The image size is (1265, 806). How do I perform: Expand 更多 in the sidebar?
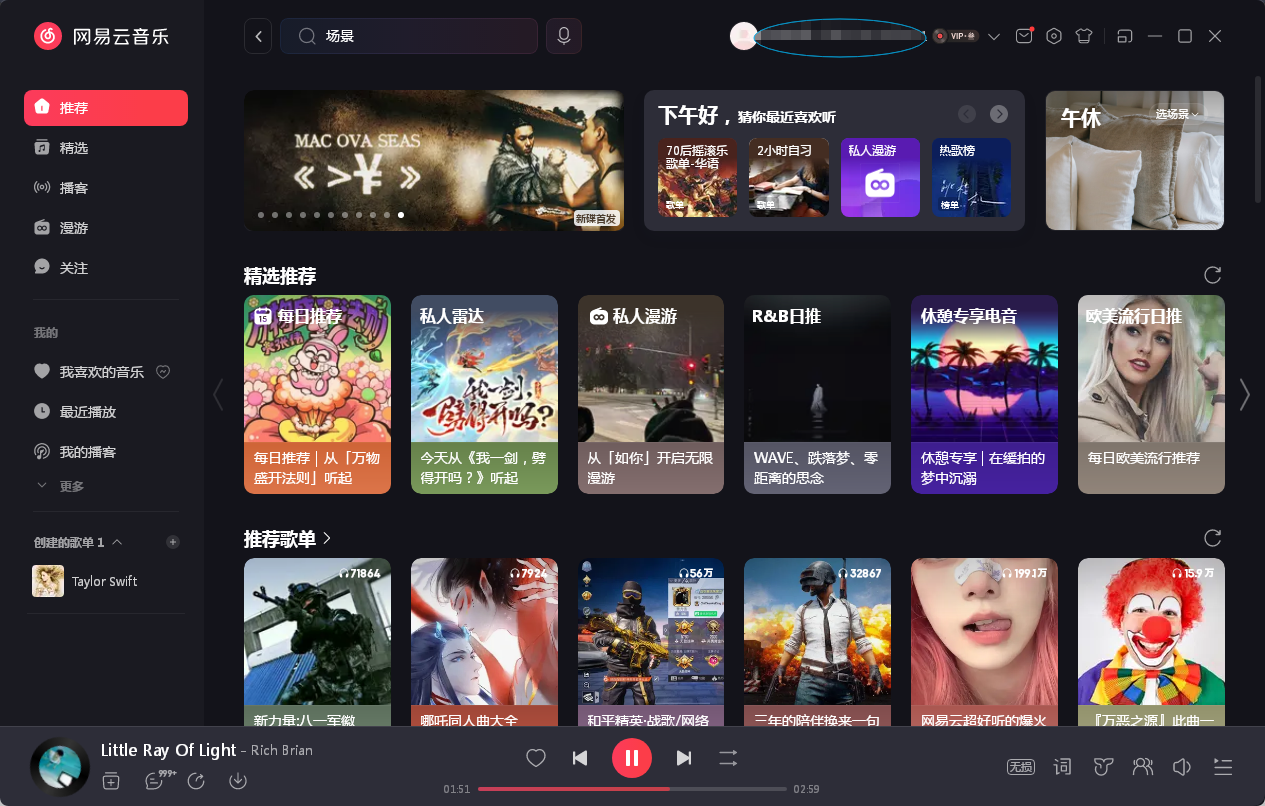61,486
